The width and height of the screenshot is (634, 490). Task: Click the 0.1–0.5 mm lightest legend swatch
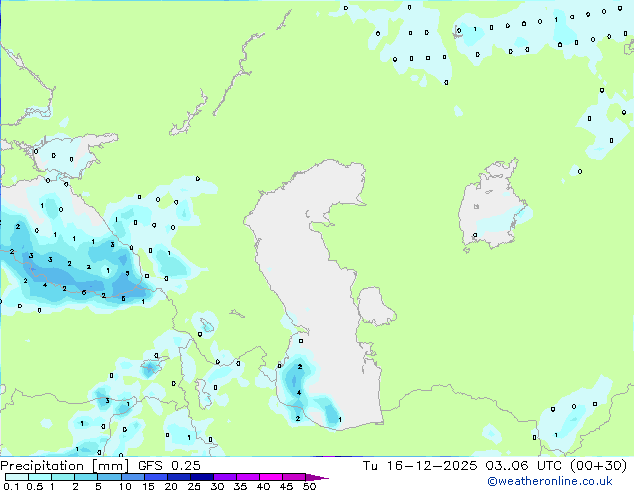pyautogui.click(x=17, y=477)
